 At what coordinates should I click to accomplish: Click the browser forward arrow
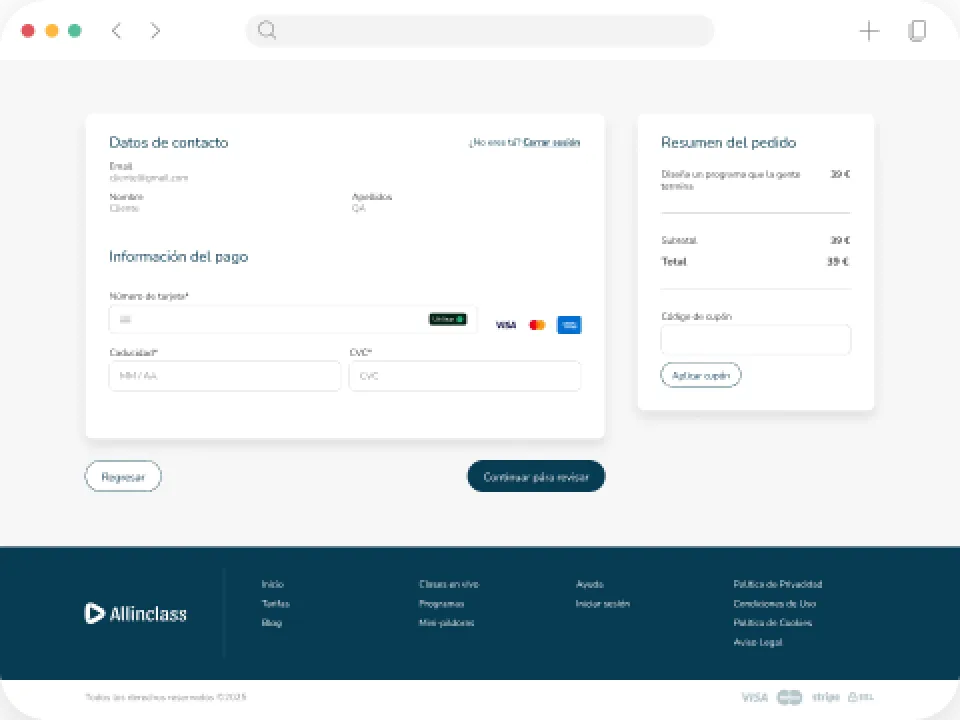pyautogui.click(x=155, y=31)
